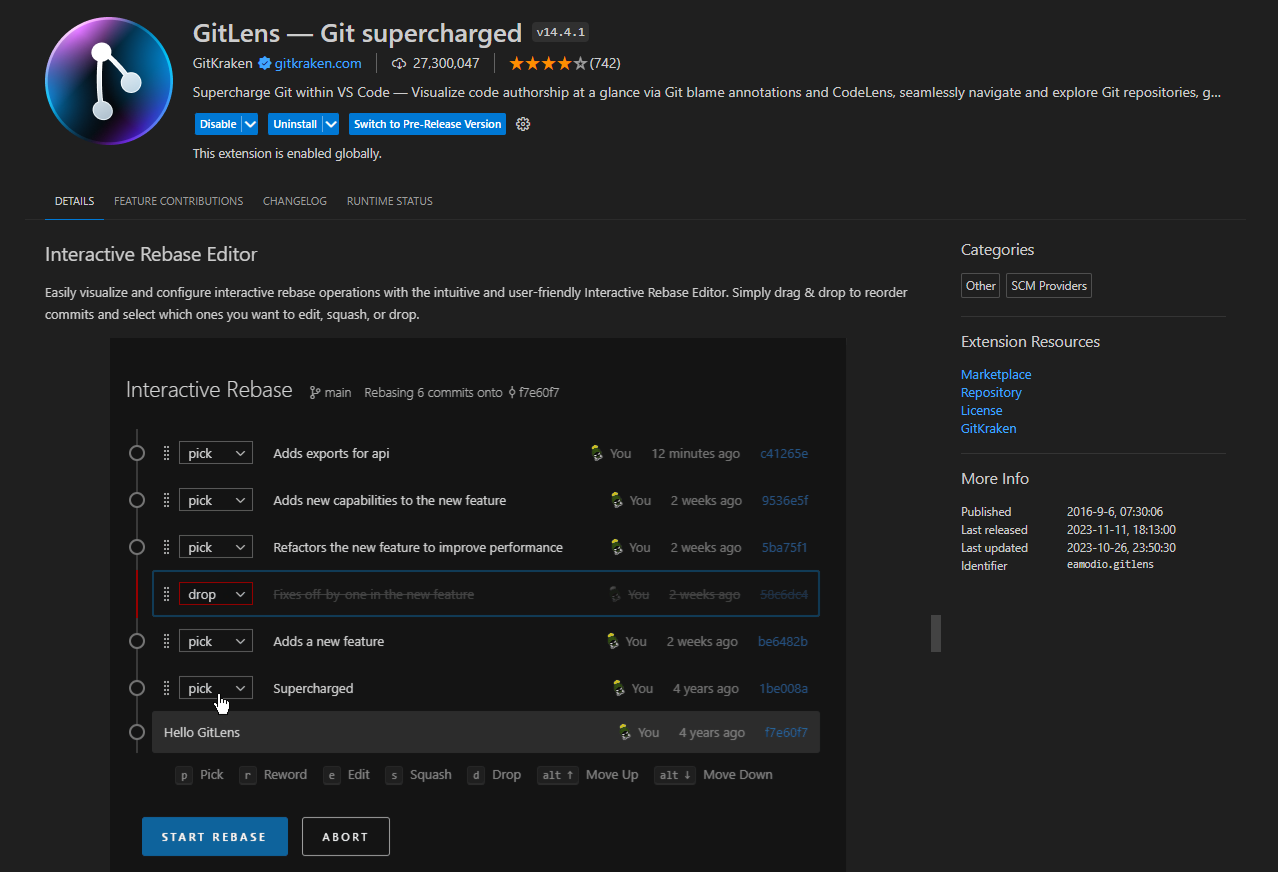The width and height of the screenshot is (1278, 872).
Task: Click the drag handle on 'Adds exports for api' row
Action: pyautogui.click(x=166, y=453)
